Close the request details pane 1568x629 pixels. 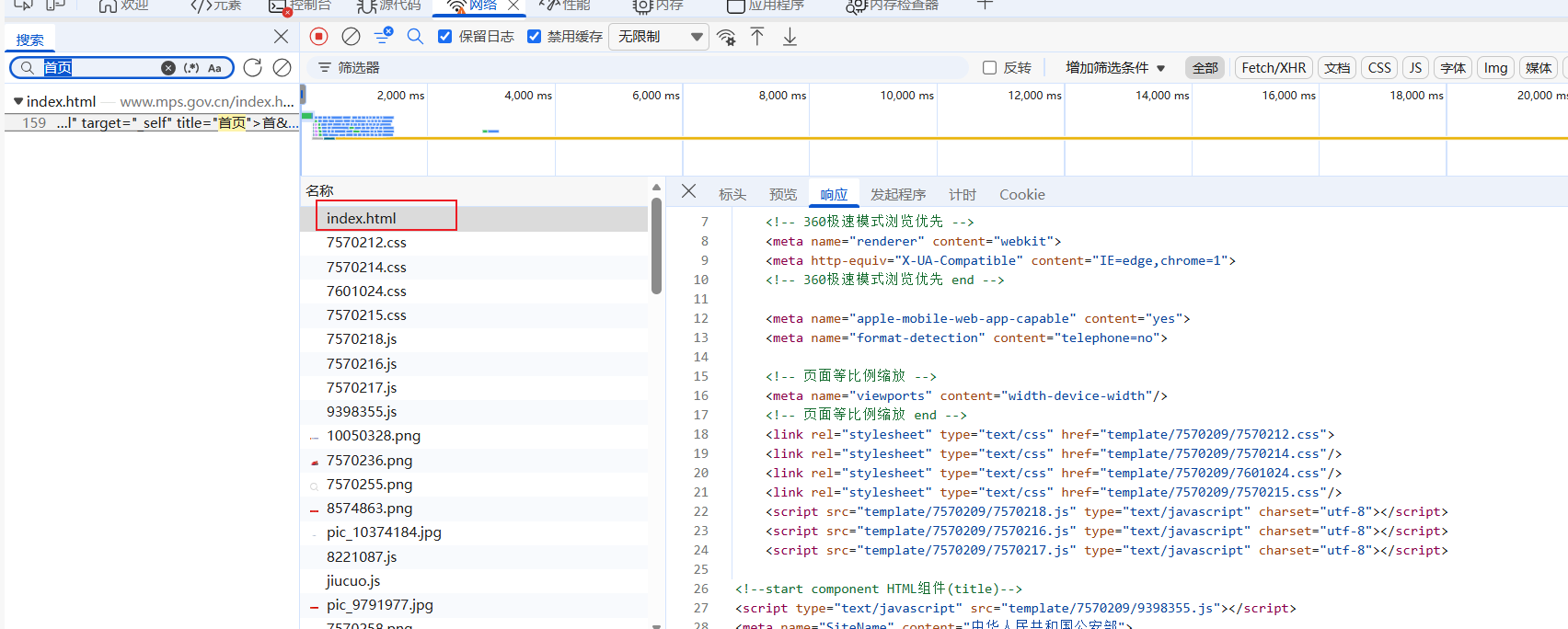pos(688,191)
